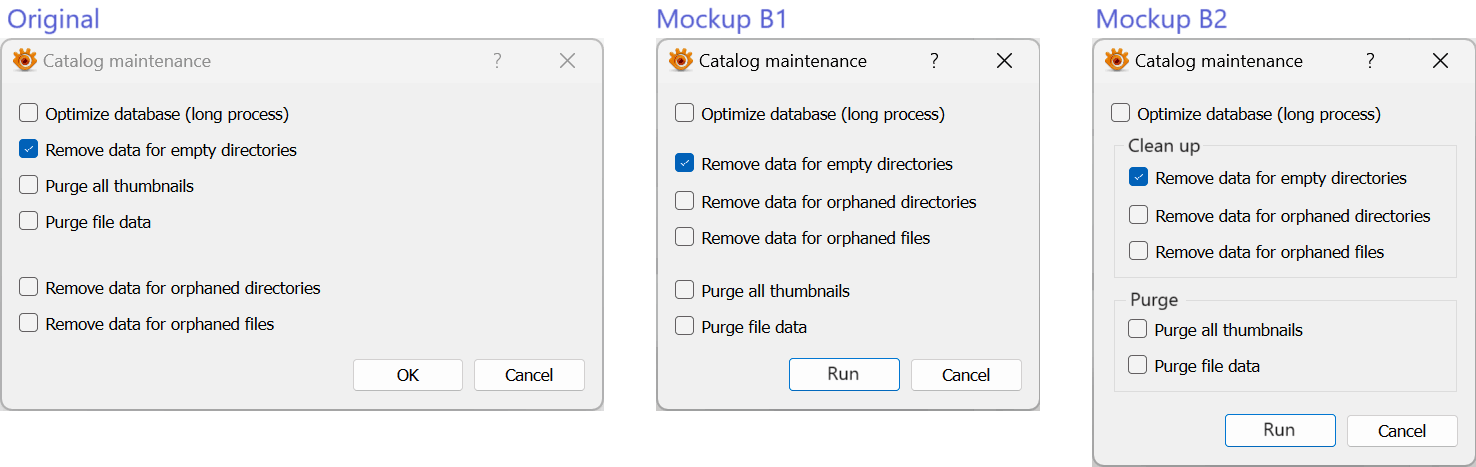Click Cancel in the Mockup B2 dialog

(1401, 431)
